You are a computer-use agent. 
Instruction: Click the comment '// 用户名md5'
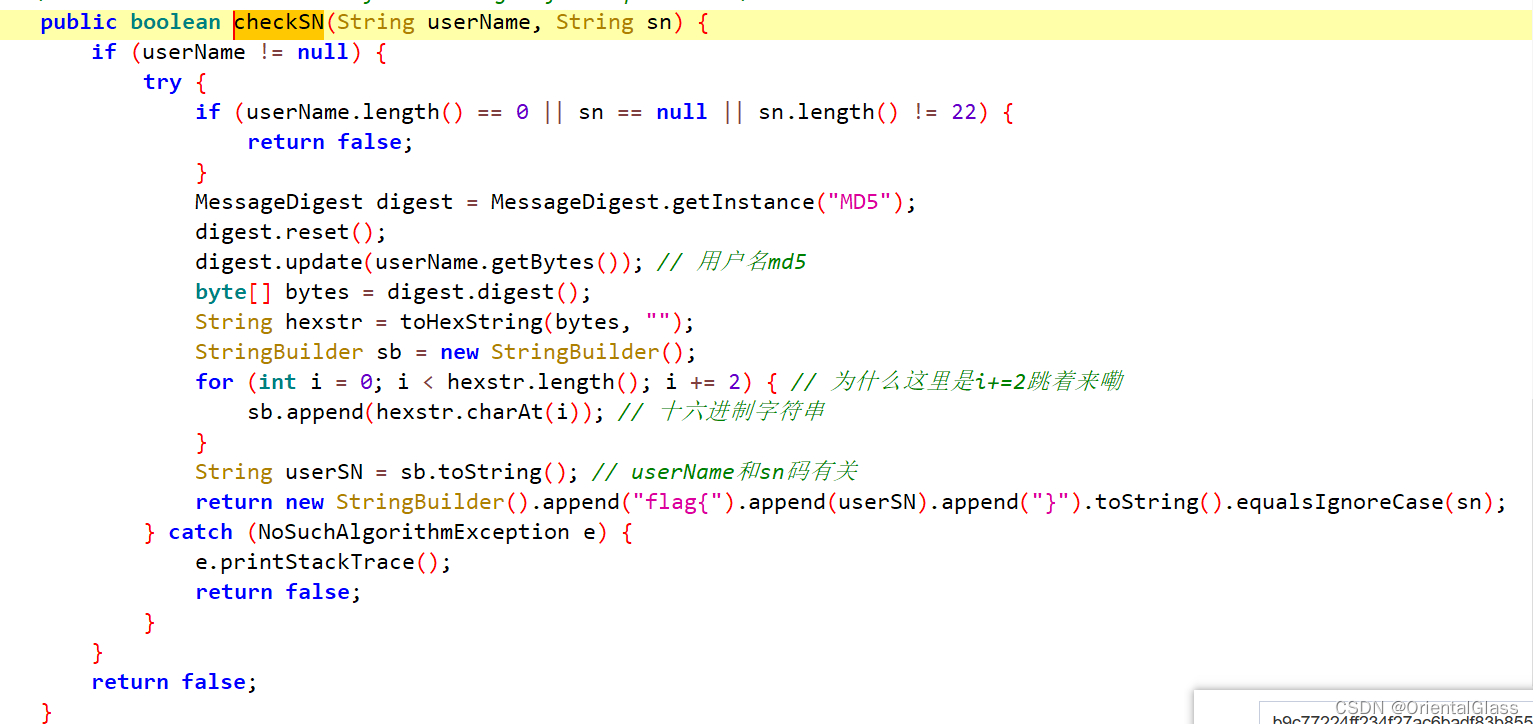[732, 263]
